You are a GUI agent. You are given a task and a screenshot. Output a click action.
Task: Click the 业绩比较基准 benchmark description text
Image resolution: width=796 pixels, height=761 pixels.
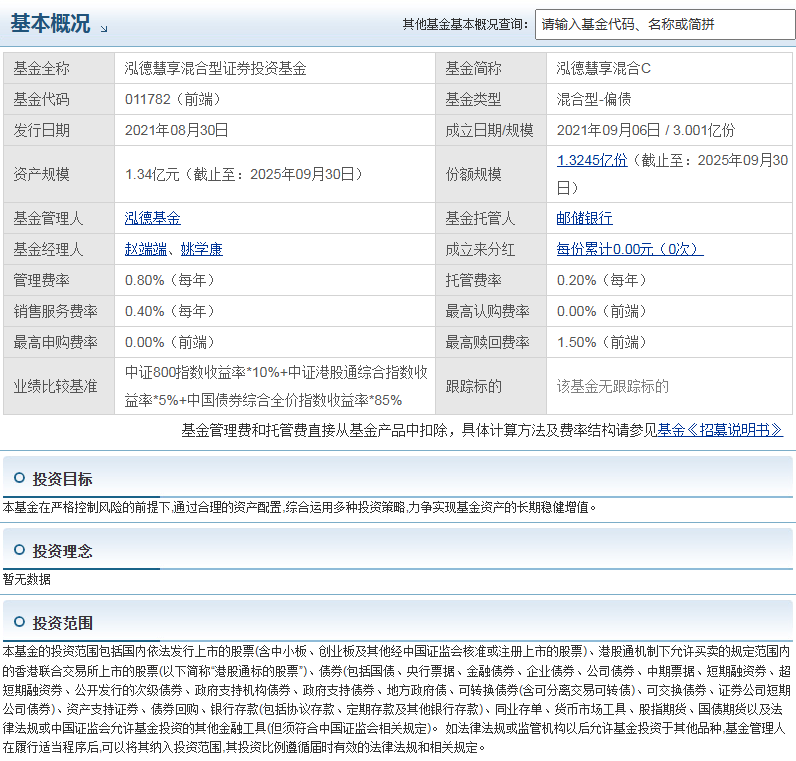(276, 386)
